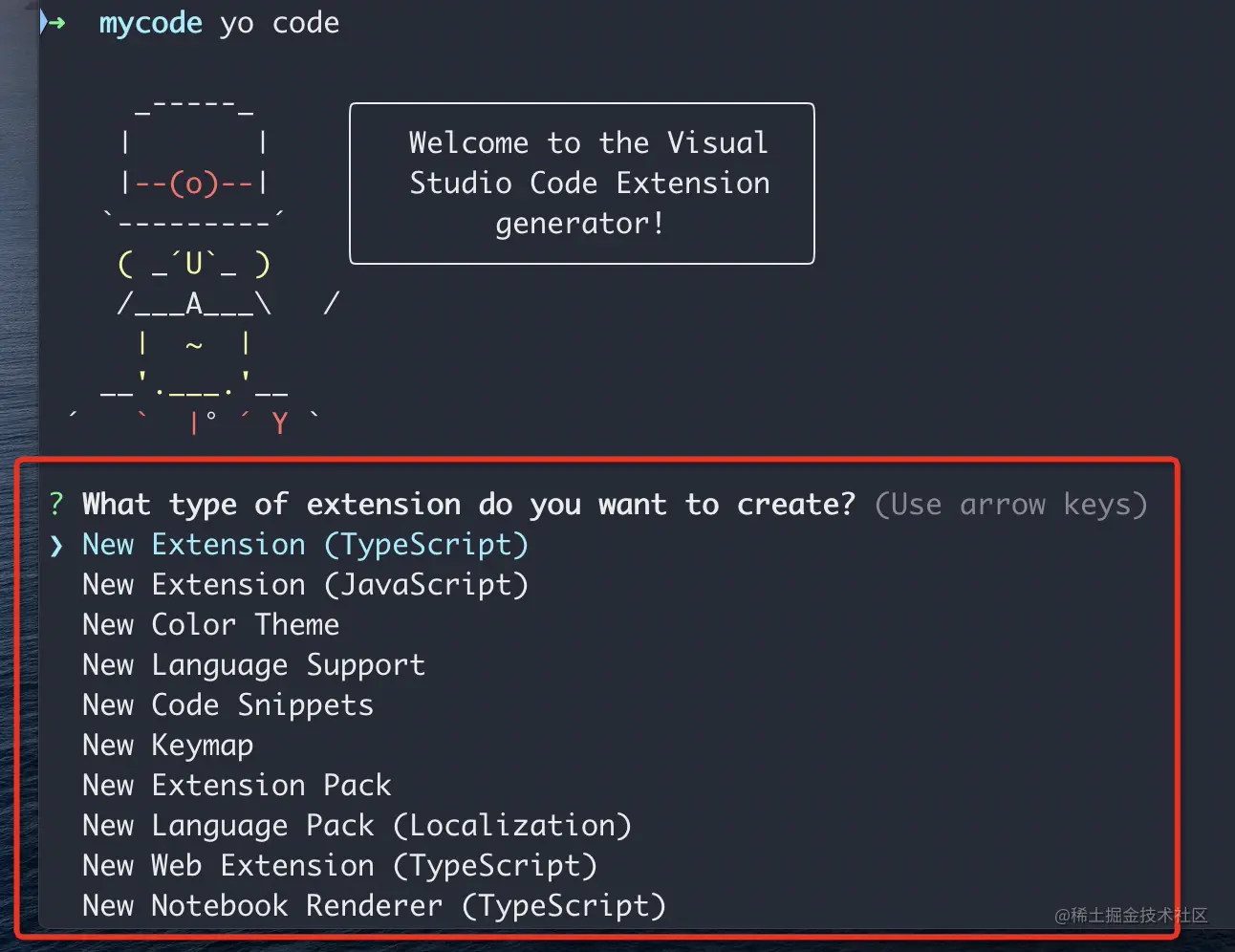
Task: Click the Yeoman ASCII art mascot face
Action: pyautogui.click(x=194, y=264)
